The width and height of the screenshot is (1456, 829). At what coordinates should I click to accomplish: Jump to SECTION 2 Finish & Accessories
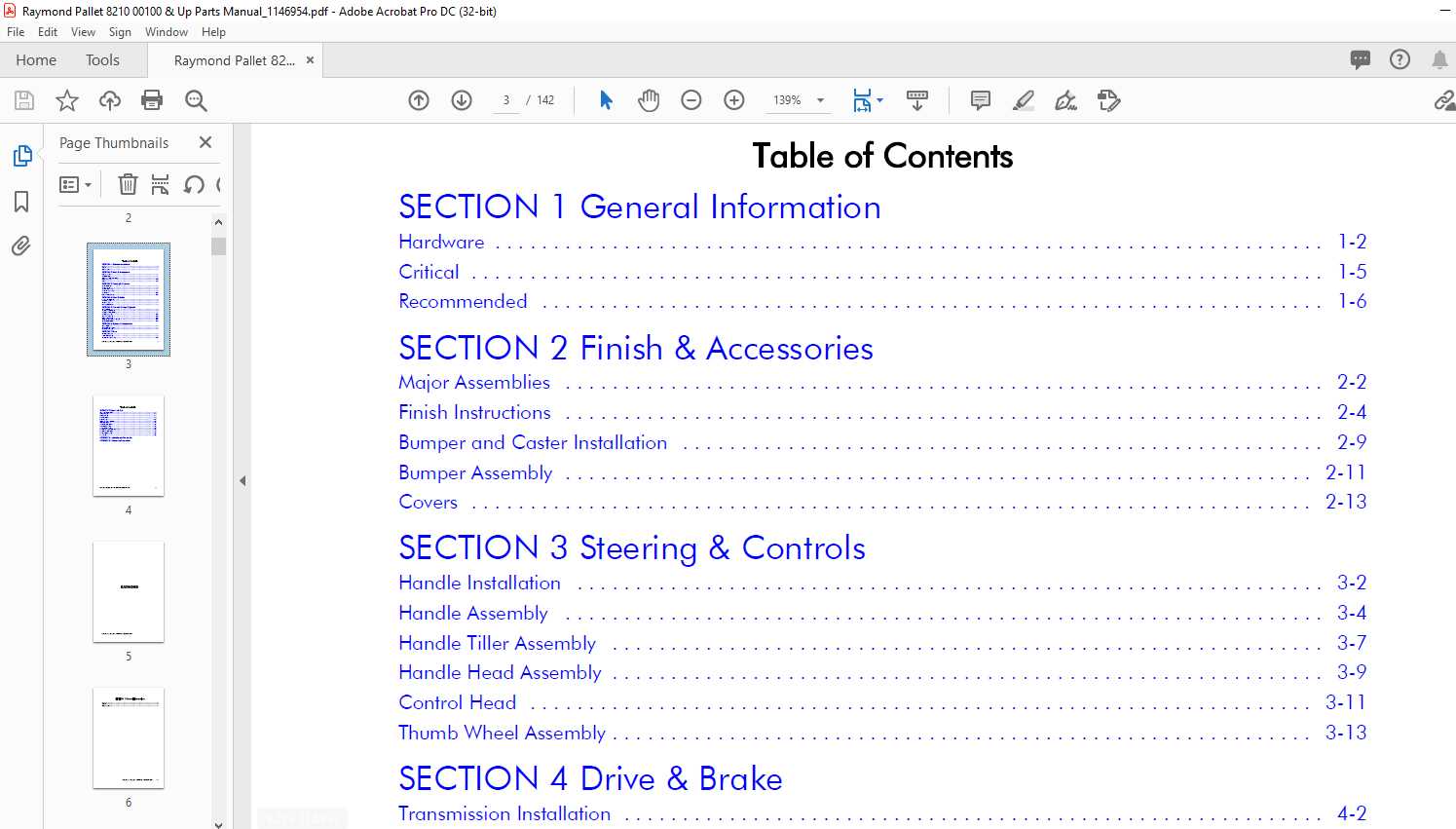coord(636,348)
